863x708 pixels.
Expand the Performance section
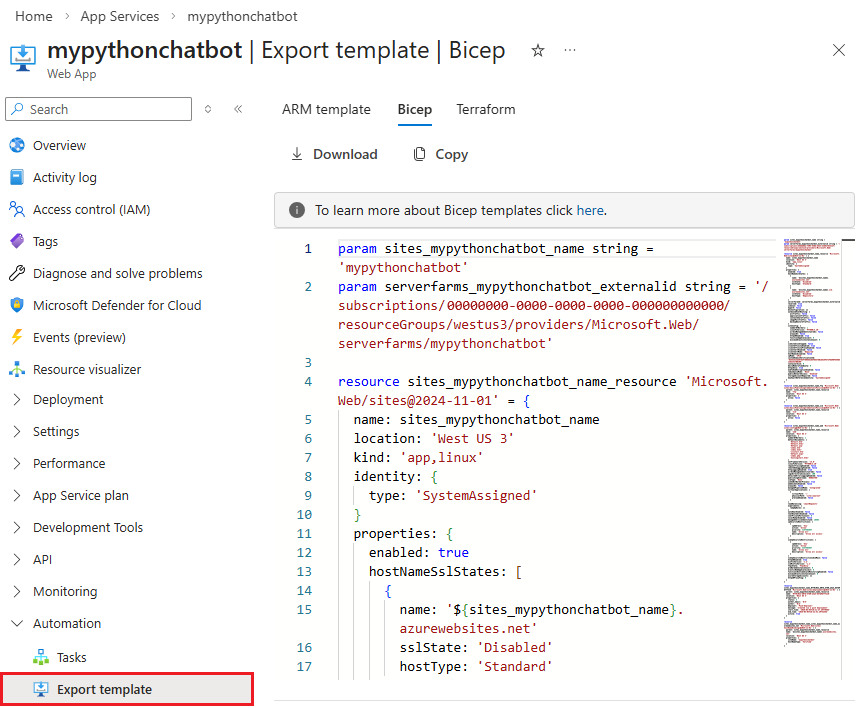17,464
